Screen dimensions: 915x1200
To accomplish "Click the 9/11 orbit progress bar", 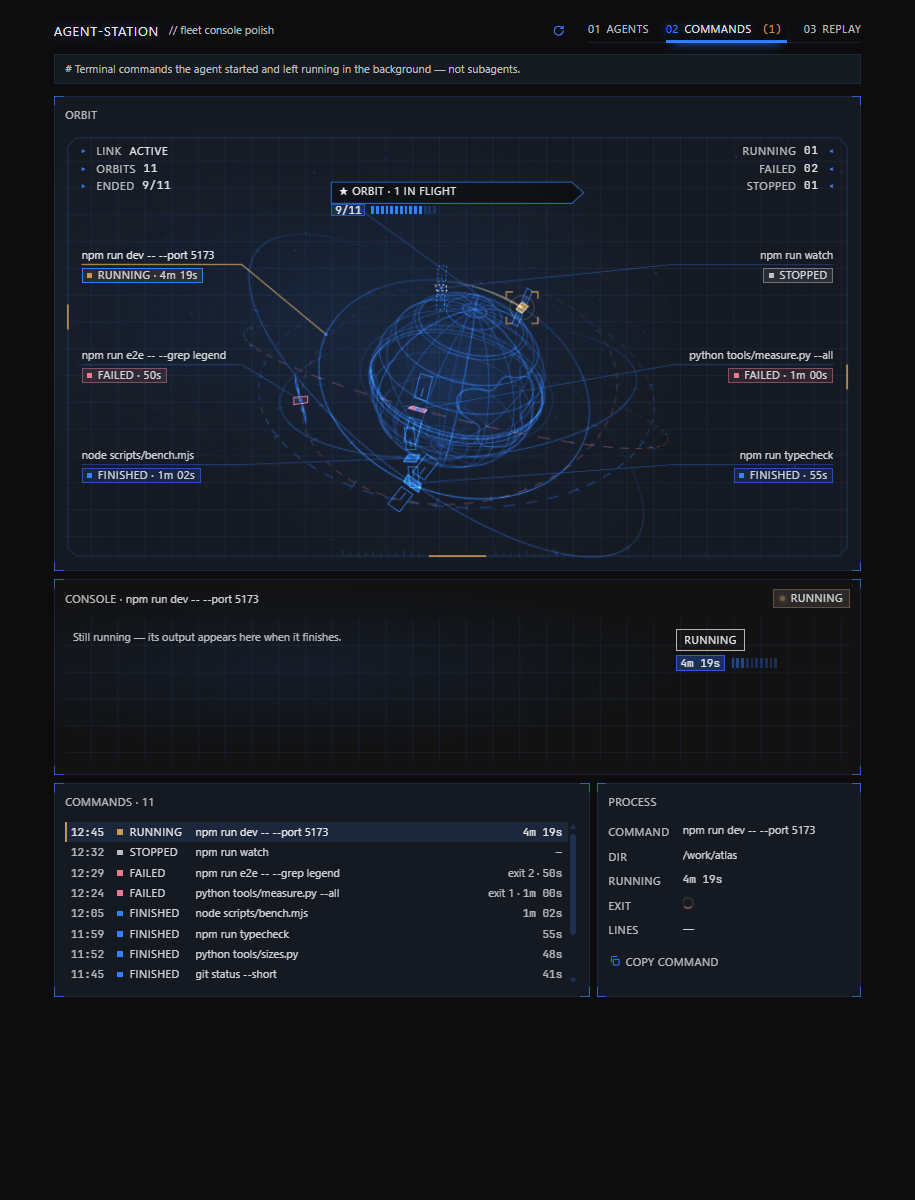I will click(x=384, y=210).
